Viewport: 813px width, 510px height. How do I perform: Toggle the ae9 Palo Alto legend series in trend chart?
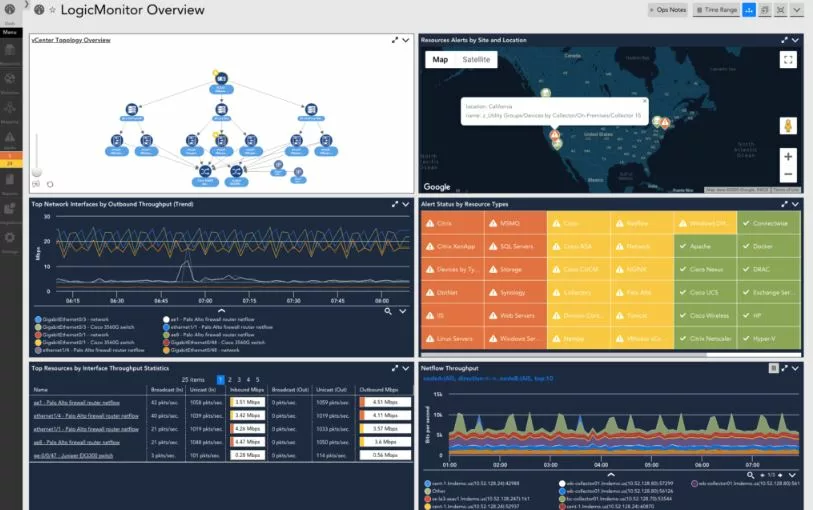[x=209, y=335]
